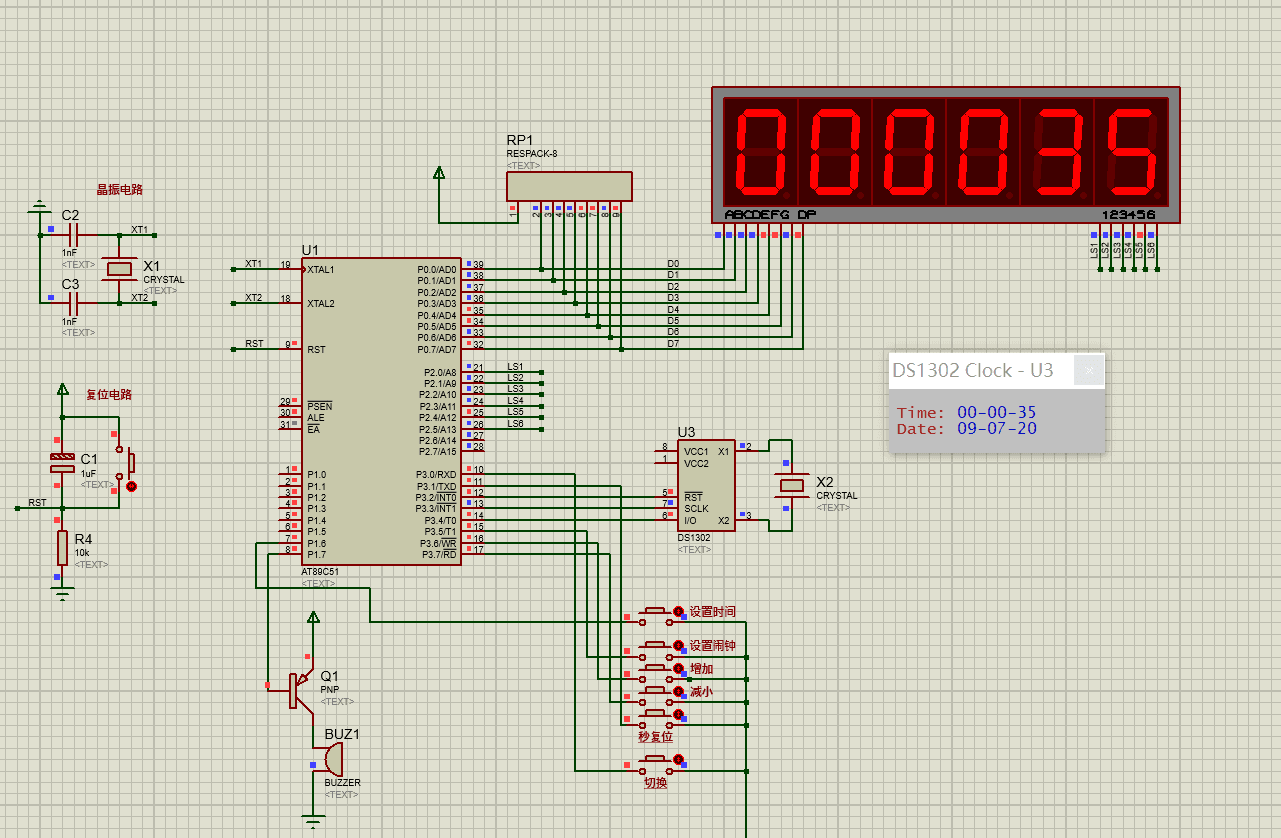This screenshot has height=838, width=1281.
Task: Select capacitor C3 symbol
Action: [71, 301]
